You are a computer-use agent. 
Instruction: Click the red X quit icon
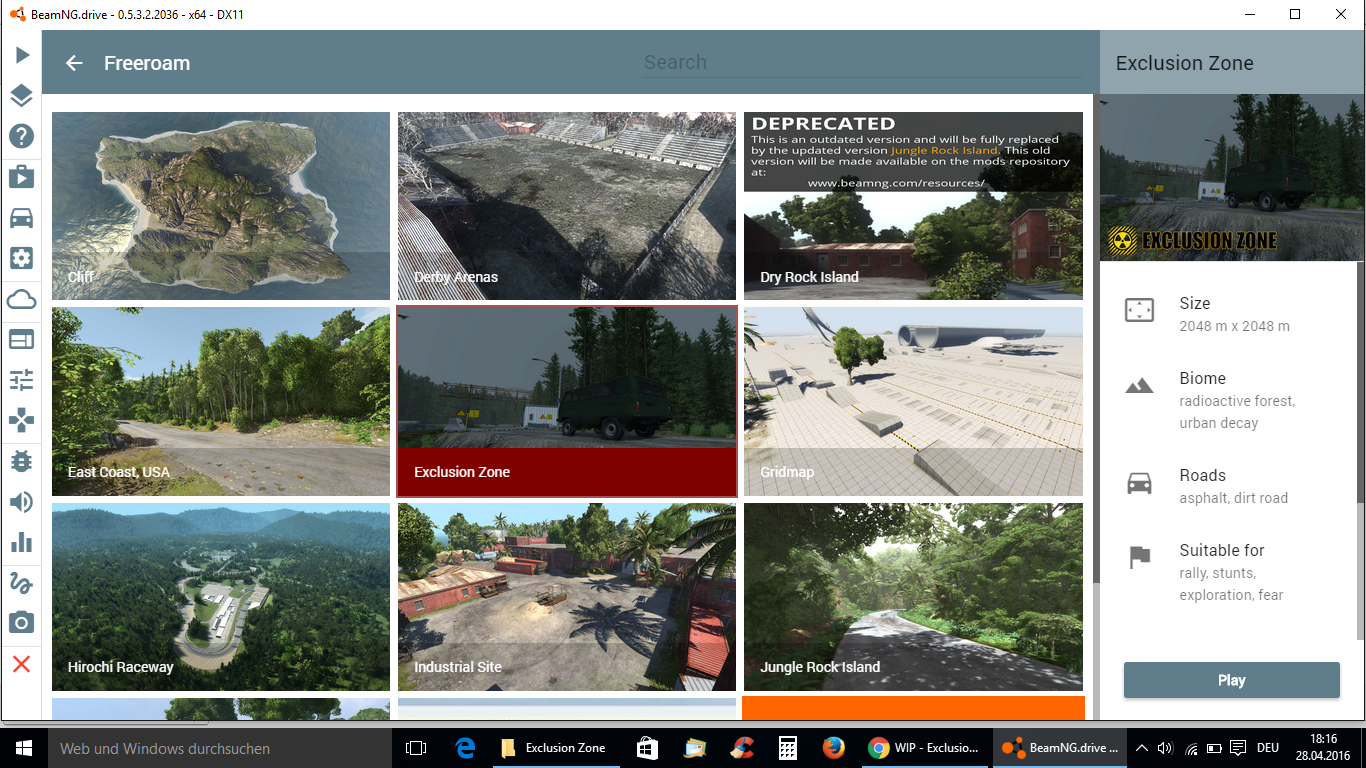[x=22, y=664]
